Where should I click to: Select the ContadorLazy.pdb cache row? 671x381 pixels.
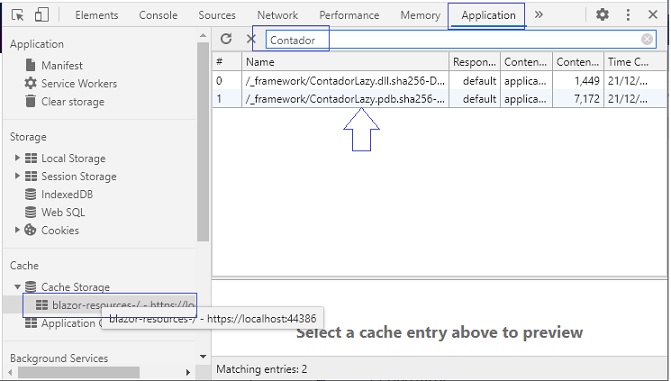click(x=439, y=98)
